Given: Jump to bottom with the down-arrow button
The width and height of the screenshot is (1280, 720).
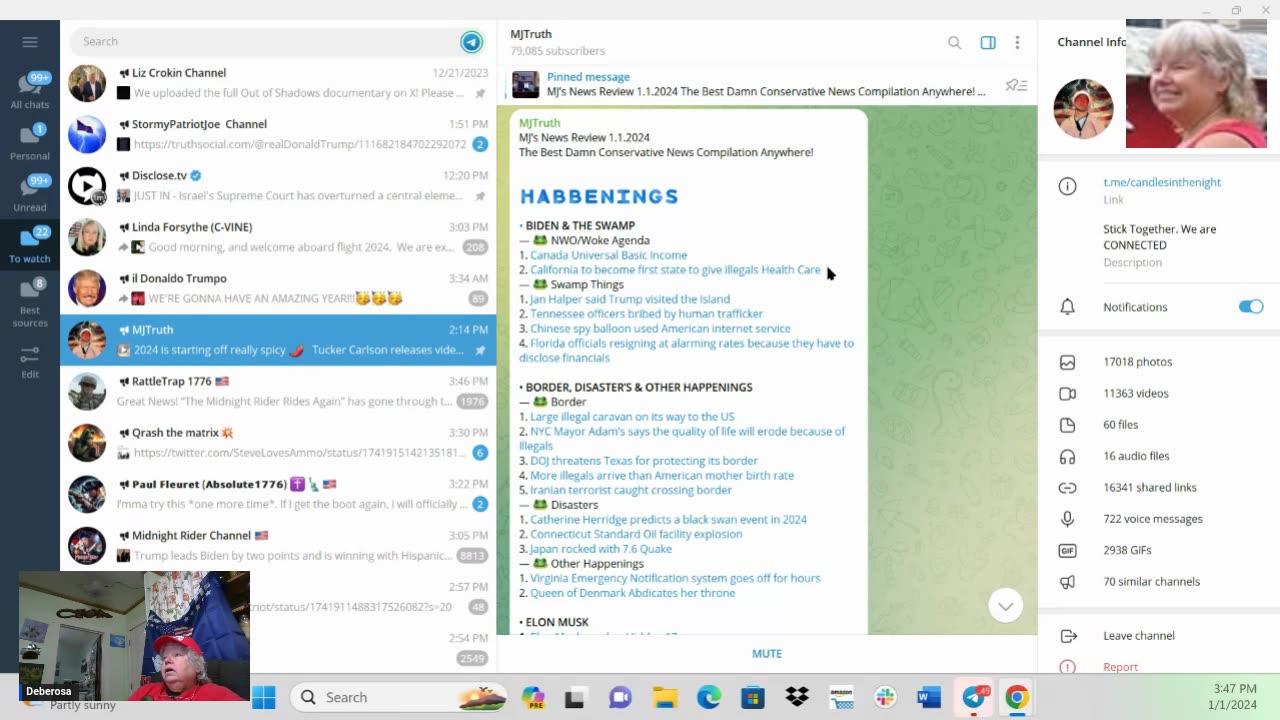Looking at the screenshot, I should (x=1005, y=606).
